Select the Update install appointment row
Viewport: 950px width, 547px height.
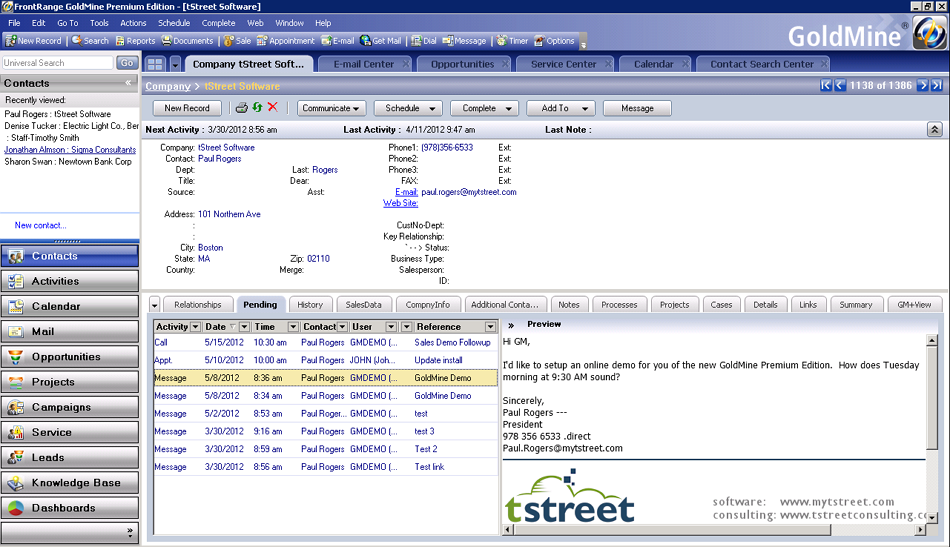[325, 360]
